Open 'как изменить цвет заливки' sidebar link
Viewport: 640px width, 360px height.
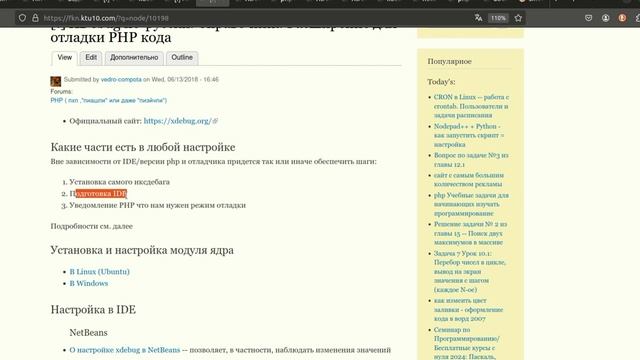(x=469, y=309)
